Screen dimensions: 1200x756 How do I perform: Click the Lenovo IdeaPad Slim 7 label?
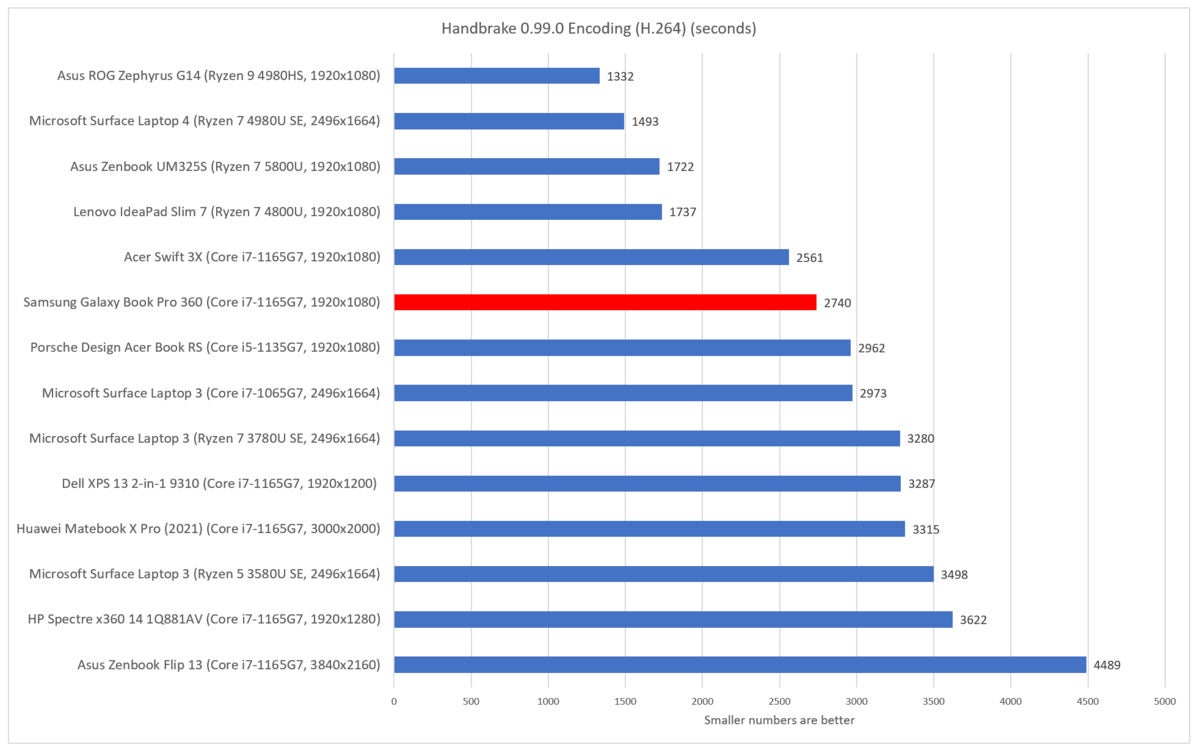(x=227, y=212)
